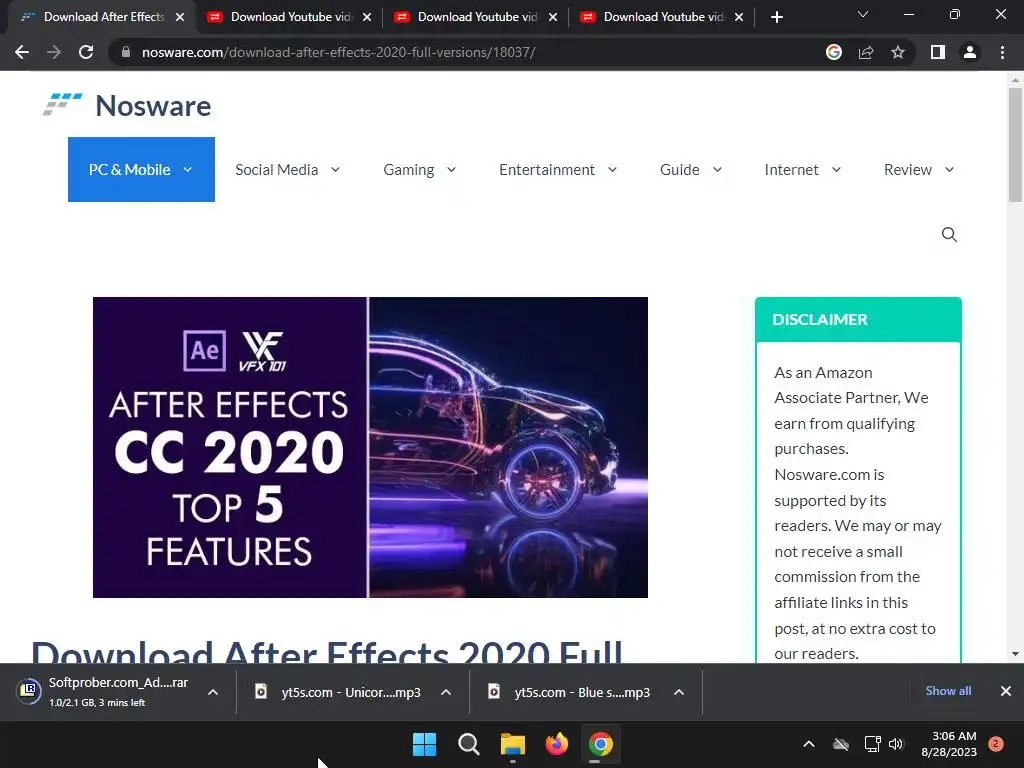The height and width of the screenshot is (768, 1024).
Task: Open the notifications badge
Action: (x=996, y=744)
